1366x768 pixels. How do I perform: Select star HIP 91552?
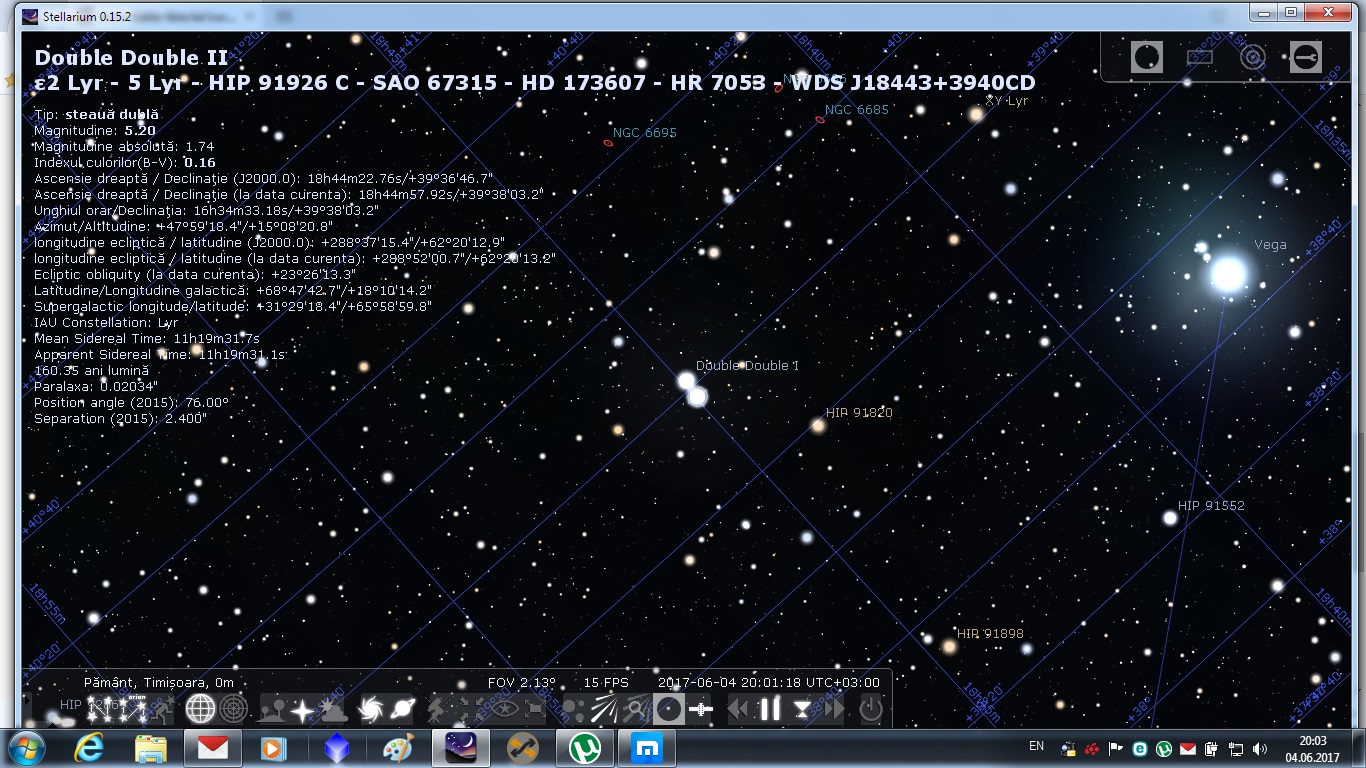tap(1170, 518)
